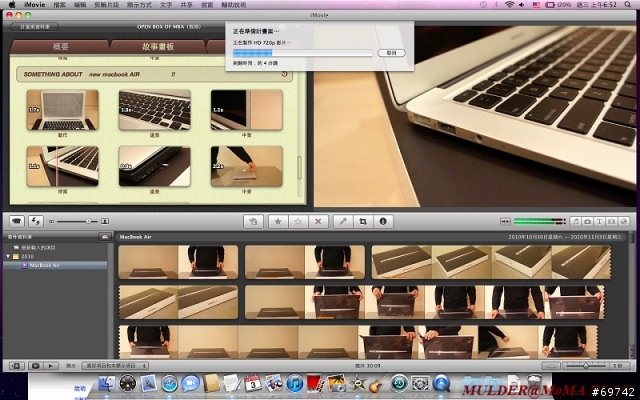Open the Trash in the Dock

tap(534, 383)
